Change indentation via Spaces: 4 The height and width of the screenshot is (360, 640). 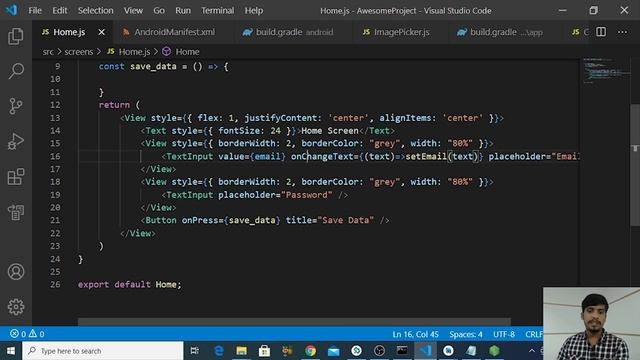point(466,334)
